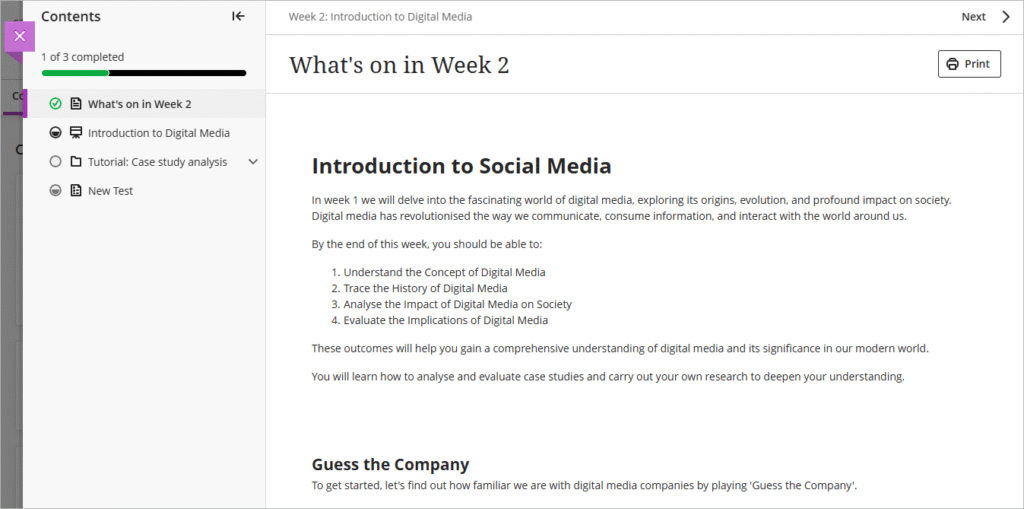This screenshot has width=1024, height=509.
Task: Select the New Test entry
Action: click(x=110, y=191)
